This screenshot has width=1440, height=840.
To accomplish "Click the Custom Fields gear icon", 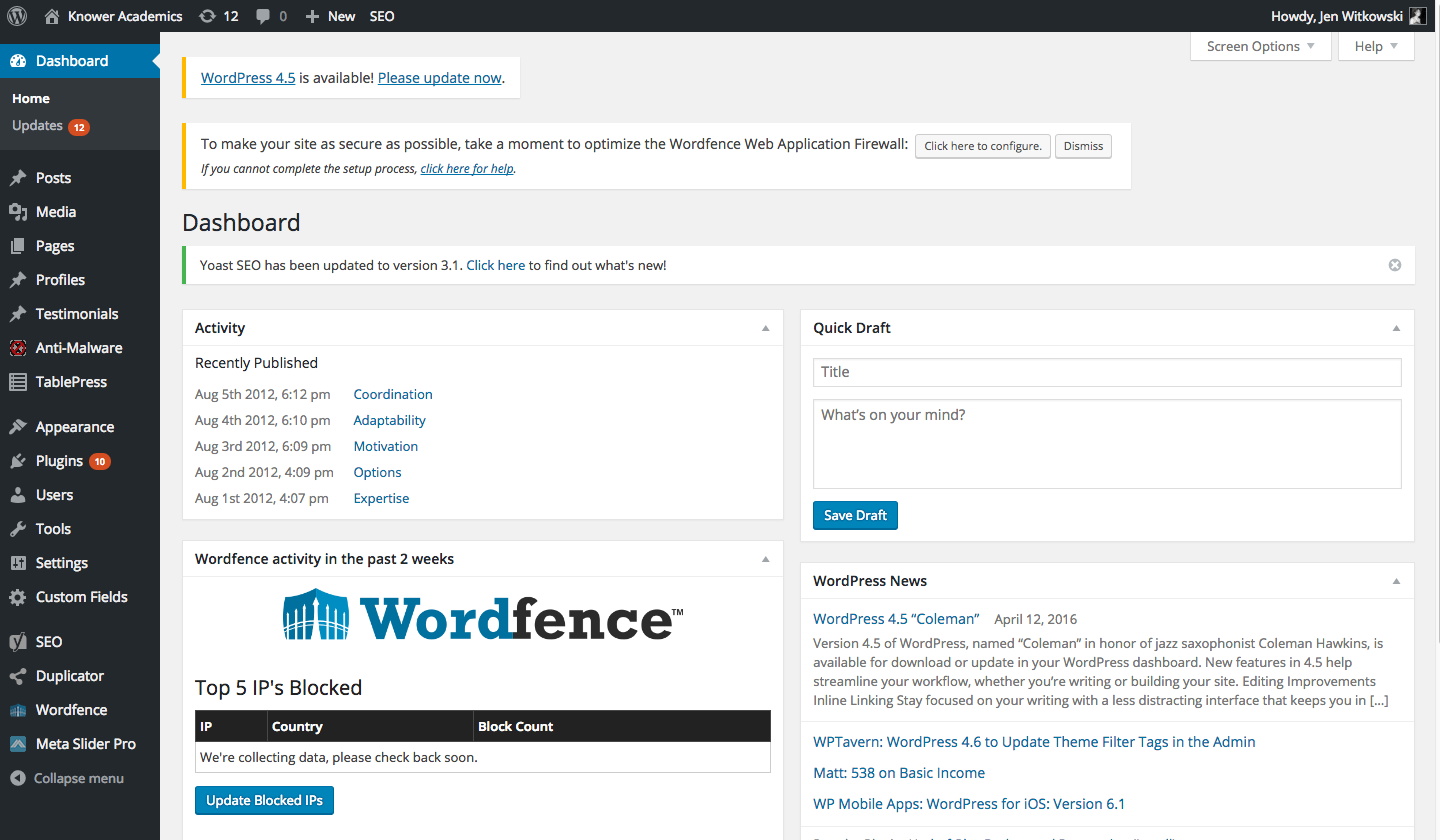I will click(x=18, y=597).
